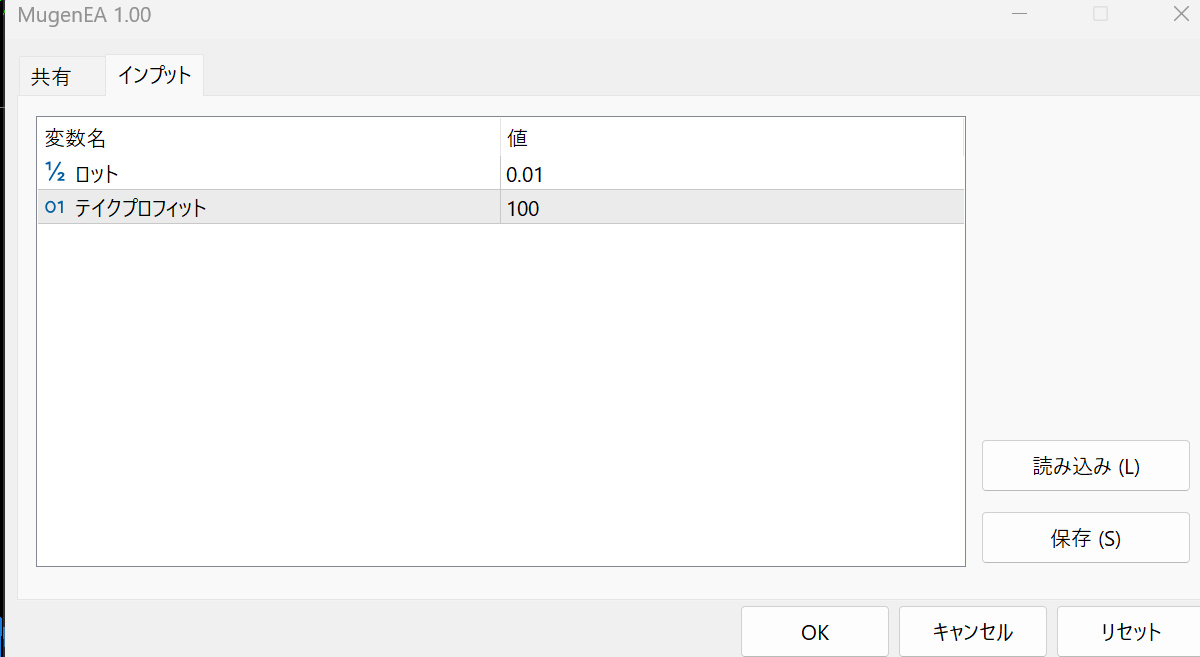Viewport: 1200px width, 657px height.
Task: Select the ロット variable row label
Action: (x=97, y=174)
